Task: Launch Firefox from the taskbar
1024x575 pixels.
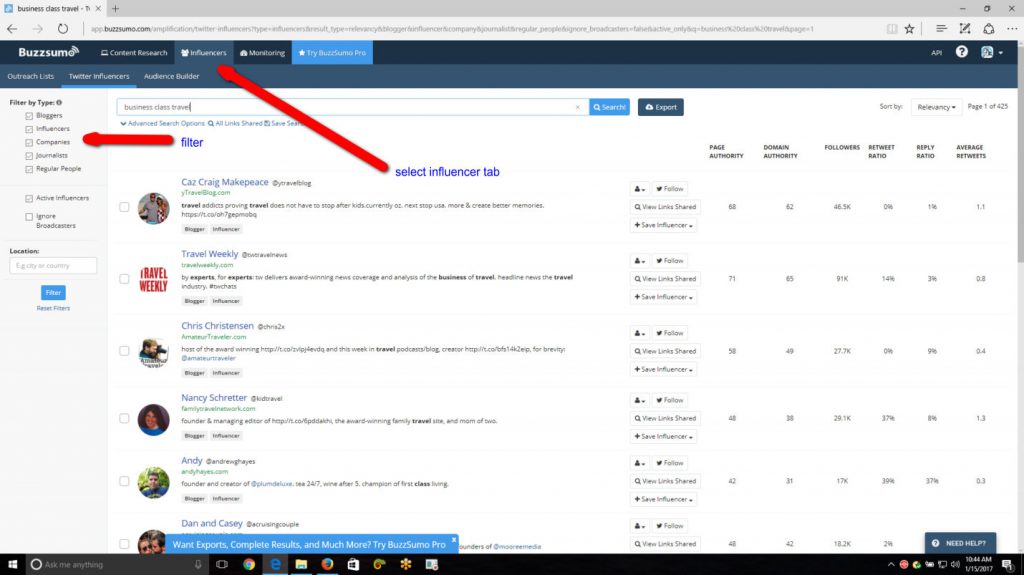Action: [x=327, y=565]
